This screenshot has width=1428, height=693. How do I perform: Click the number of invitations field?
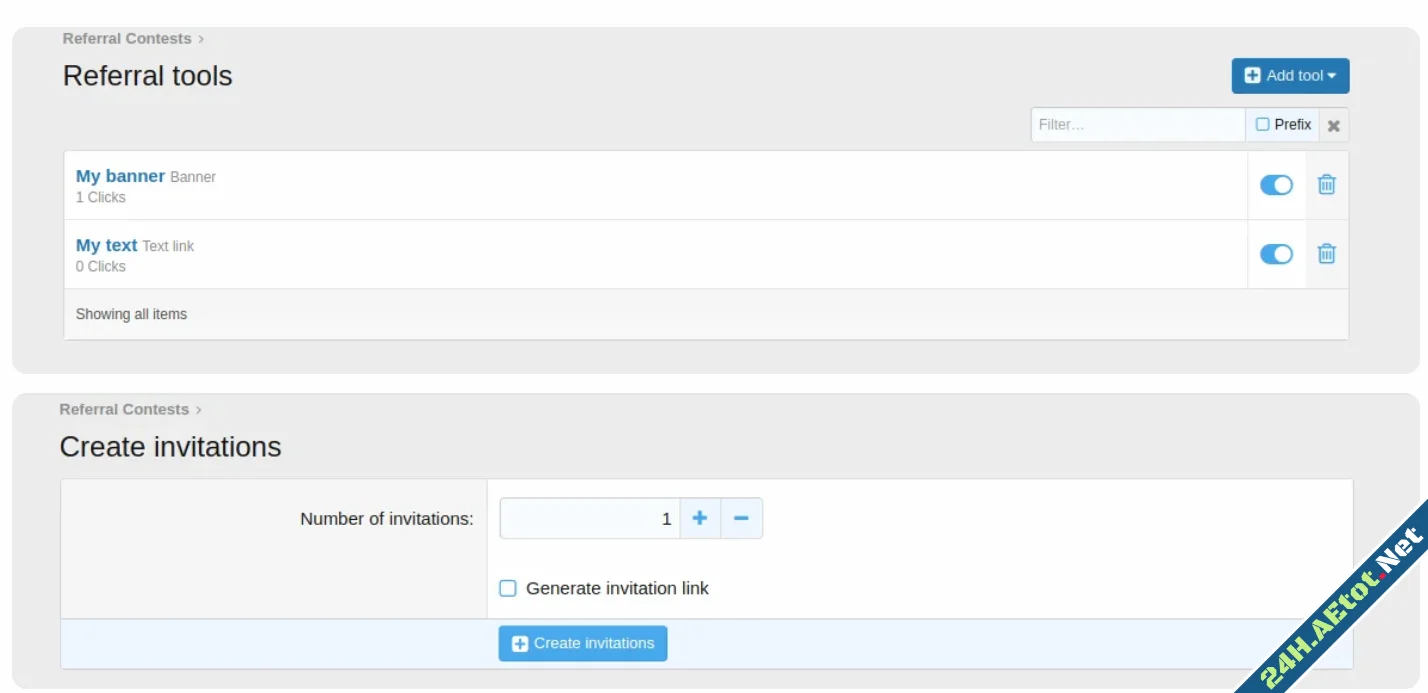click(x=590, y=518)
